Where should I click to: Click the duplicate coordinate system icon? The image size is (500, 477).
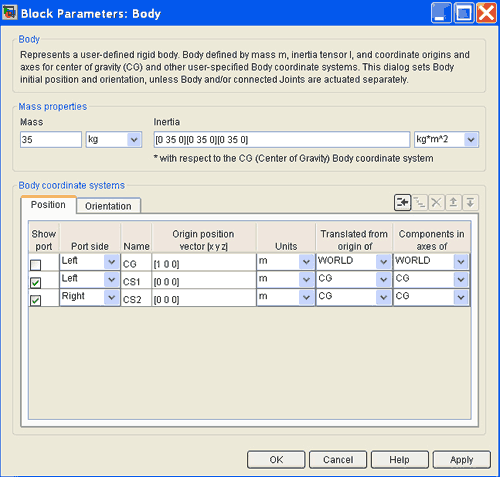pyautogui.click(x=420, y=202)
